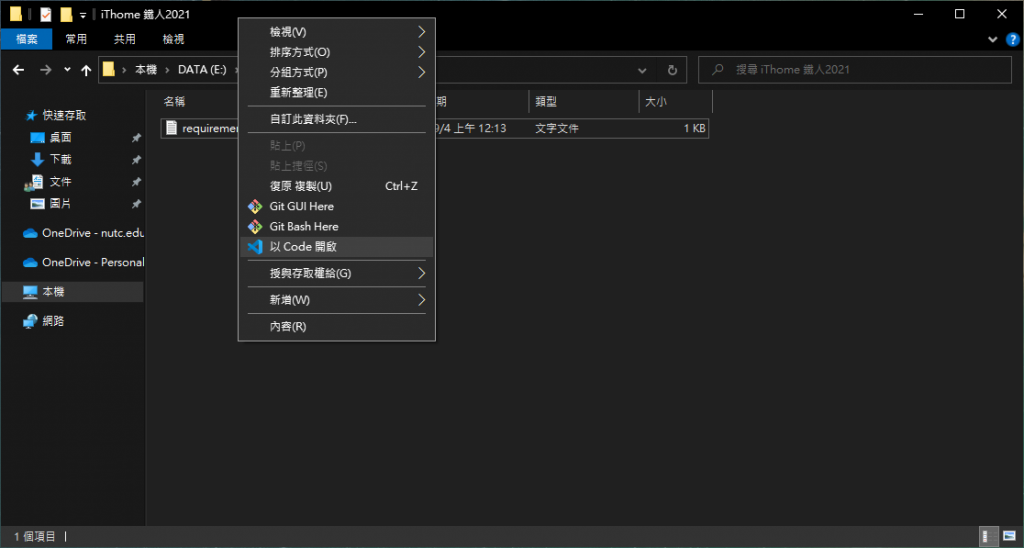This screenshot has height=548, width=1024.
Task: Choose 復原 複製(U) undo entry
Action: click(x=336, y=186)
